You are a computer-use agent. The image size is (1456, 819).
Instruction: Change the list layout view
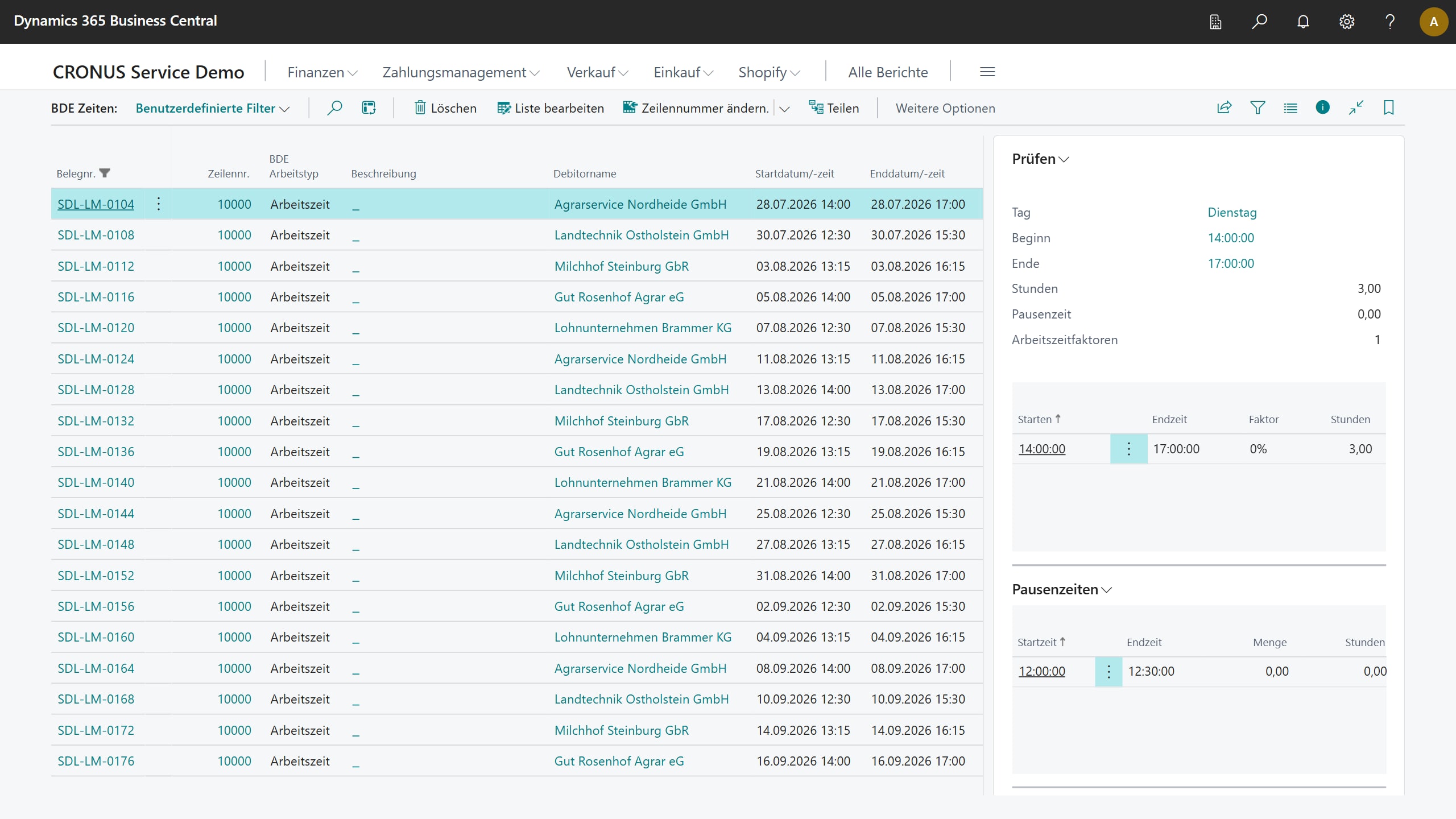point(1290,107)
